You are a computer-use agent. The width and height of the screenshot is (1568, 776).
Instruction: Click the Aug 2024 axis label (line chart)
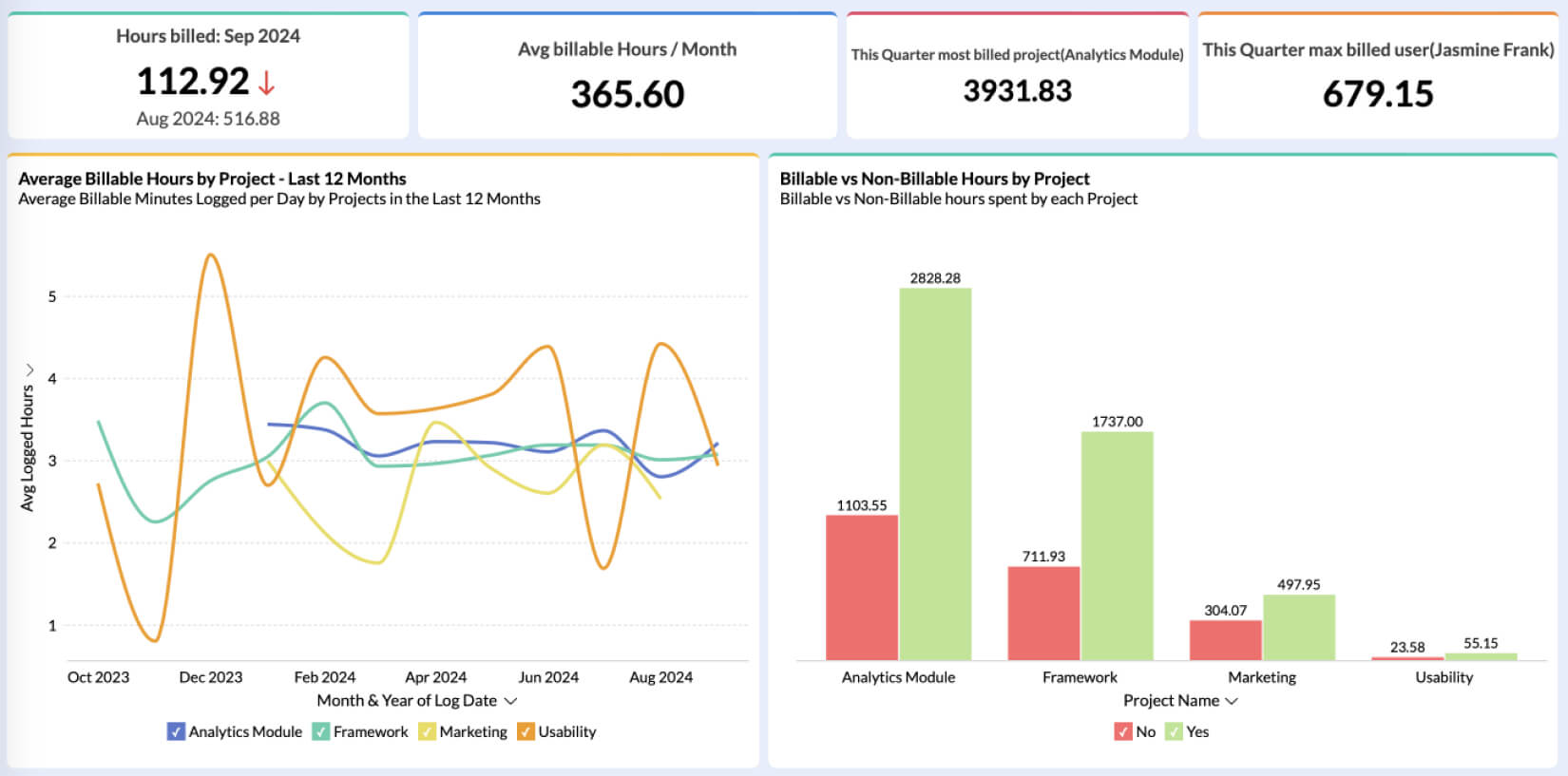661,677
